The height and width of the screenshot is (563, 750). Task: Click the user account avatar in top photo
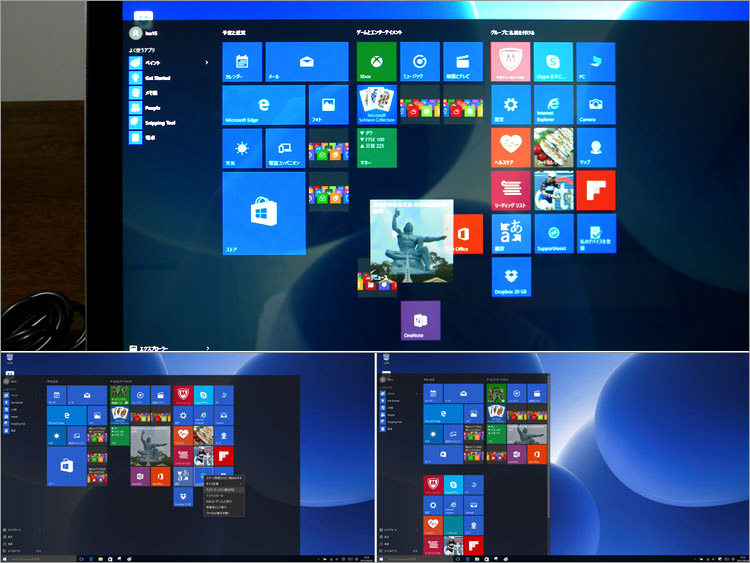click(136, 33)
